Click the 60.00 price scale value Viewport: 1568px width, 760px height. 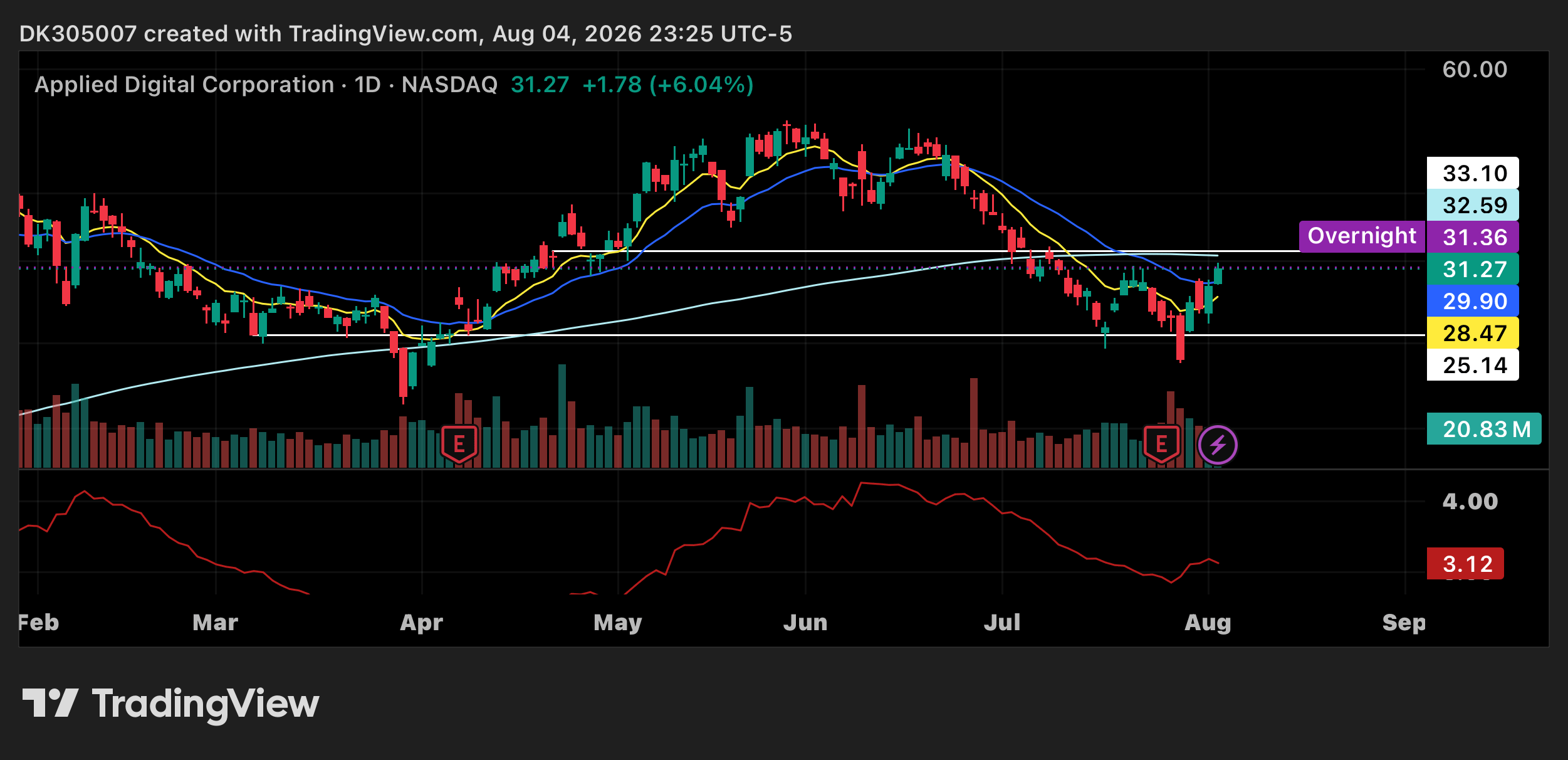pos(1475,70)
